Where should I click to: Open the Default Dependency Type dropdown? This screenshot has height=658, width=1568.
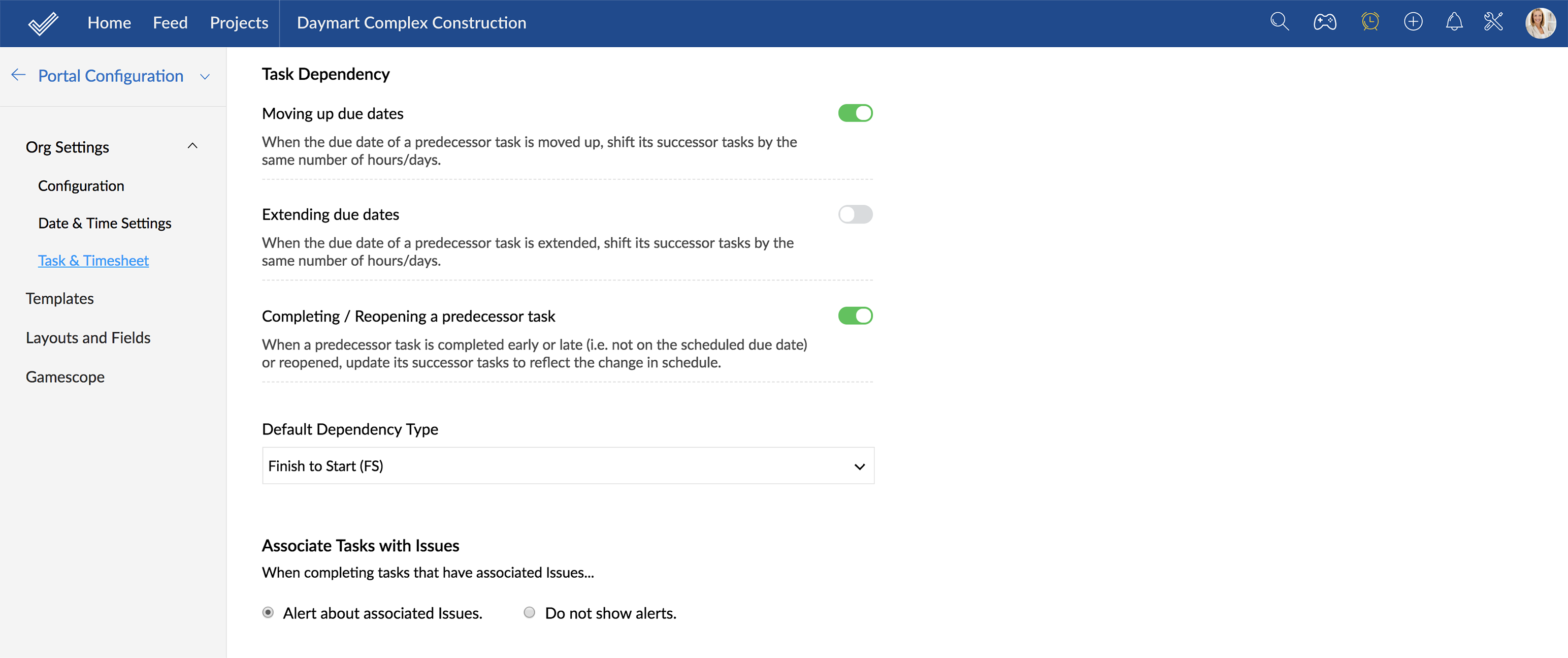tap(568, 466)
